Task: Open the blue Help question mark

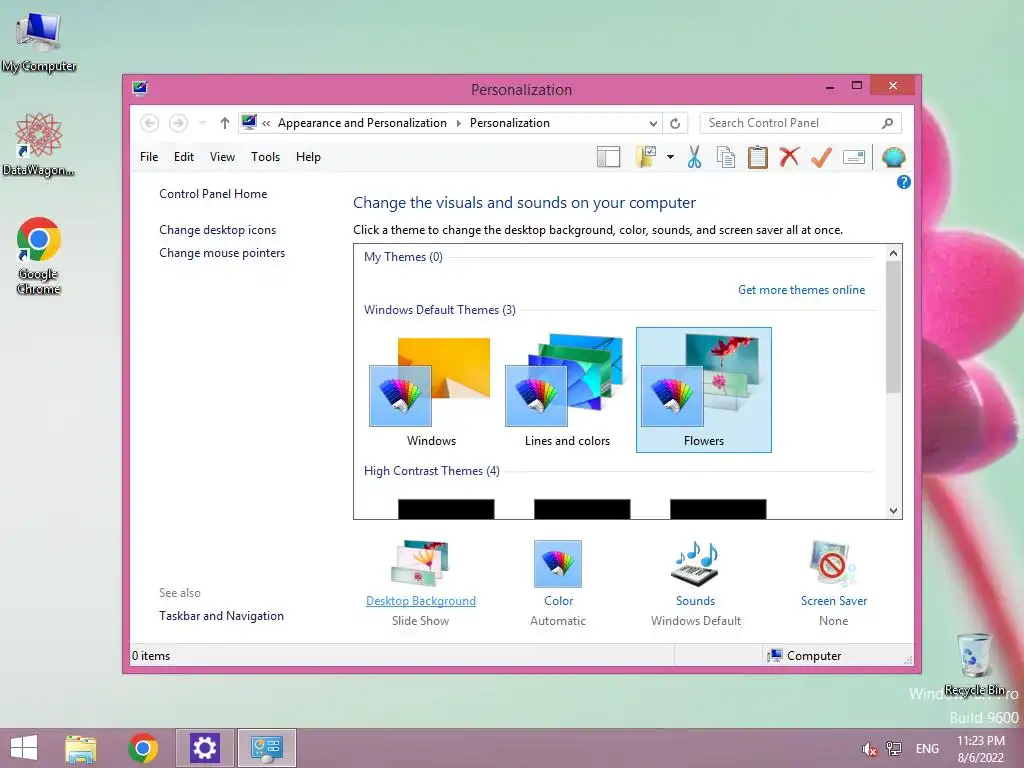Action: pyautogui.click(x=904, y=182)
